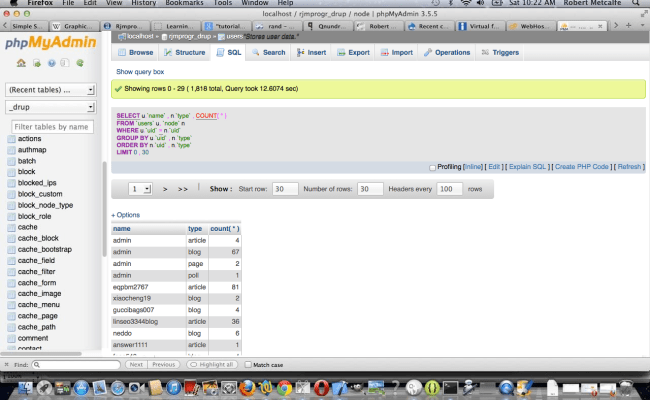
Task: Click Next in the find bar
Action: tap(136, 365)
